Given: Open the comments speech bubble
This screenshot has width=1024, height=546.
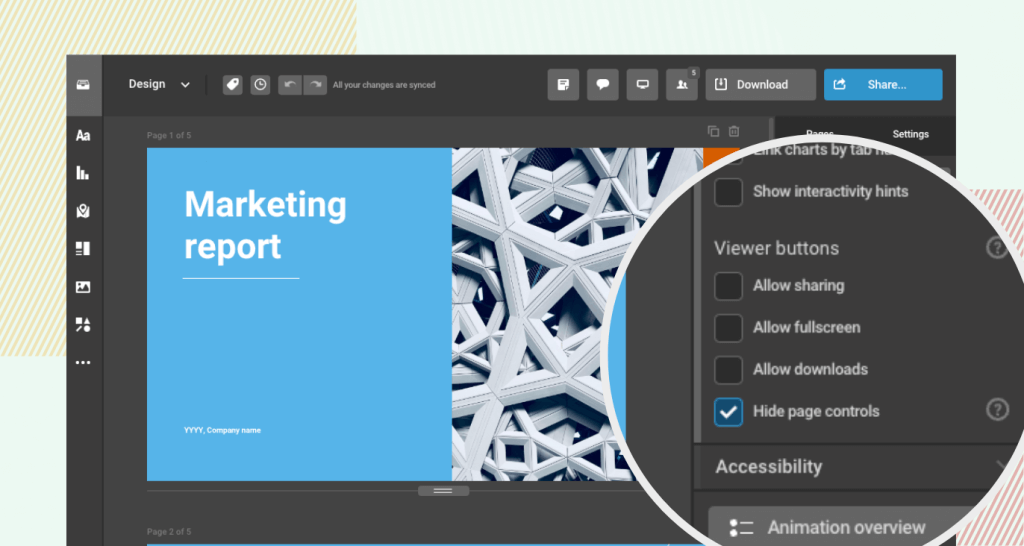Looking at the screenshot, I should (x=603, y=85).
